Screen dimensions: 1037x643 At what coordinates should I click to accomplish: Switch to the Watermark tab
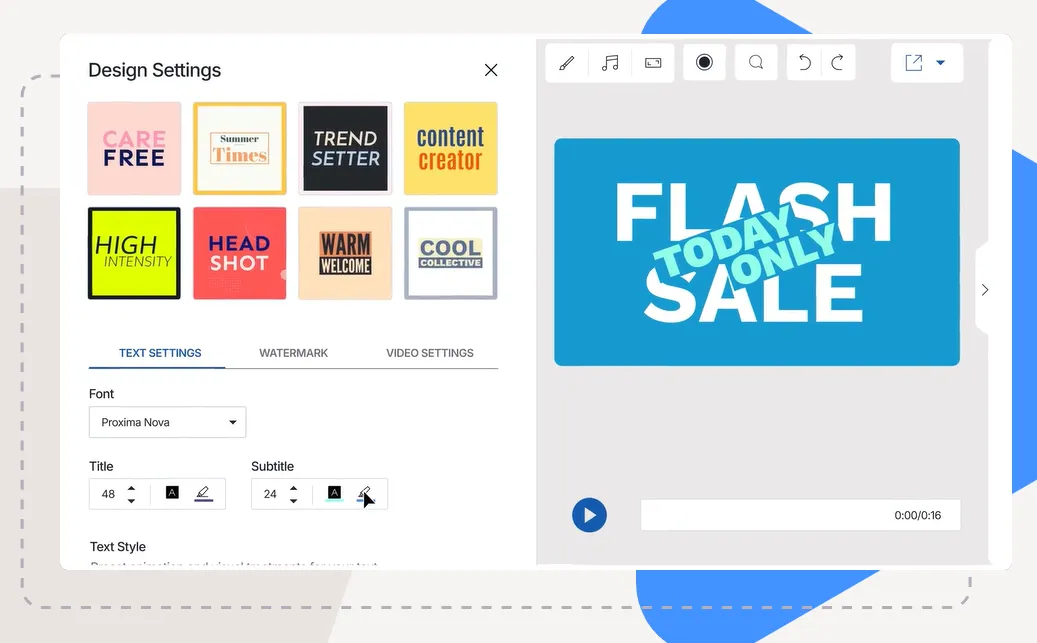tap(293, 353)
